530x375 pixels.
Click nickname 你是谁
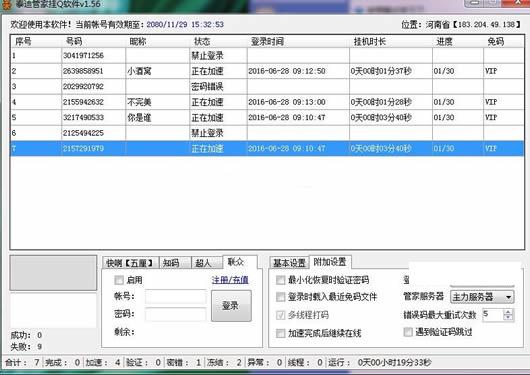(139, 118)
